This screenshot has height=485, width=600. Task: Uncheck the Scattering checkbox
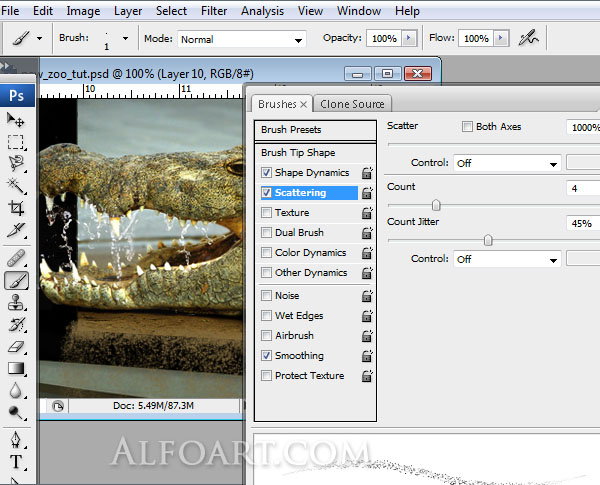pyautogui.click(x=266, y=193)
